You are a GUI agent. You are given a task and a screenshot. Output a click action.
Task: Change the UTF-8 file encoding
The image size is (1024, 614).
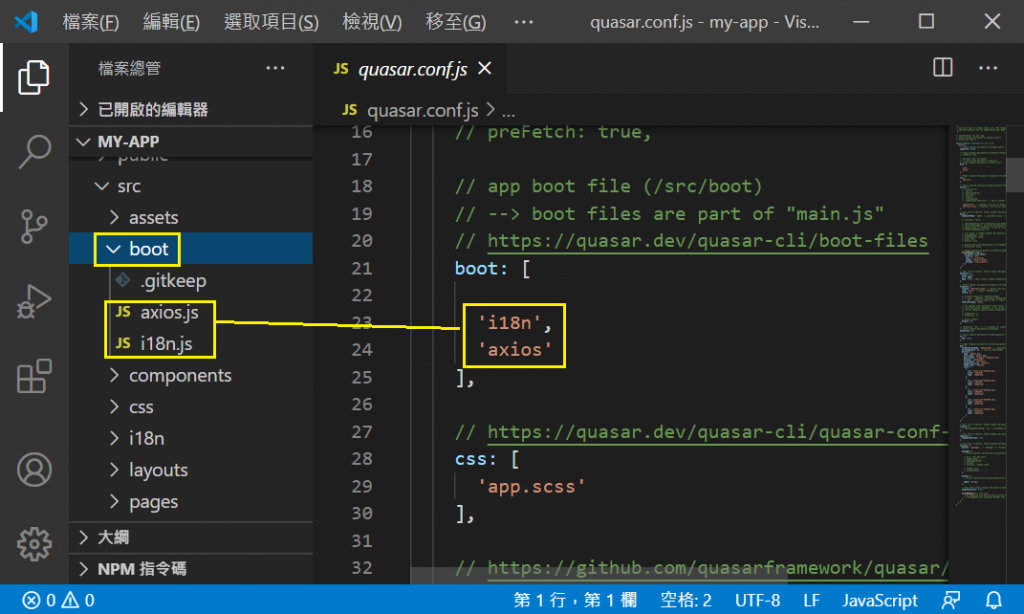tap(758, 600)
